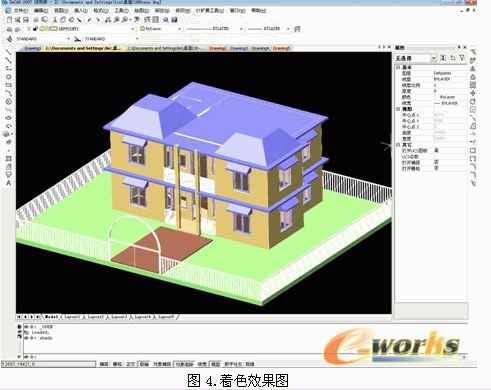
Task: Click the Save icon in toolbar
Action: tap(26, 20)
